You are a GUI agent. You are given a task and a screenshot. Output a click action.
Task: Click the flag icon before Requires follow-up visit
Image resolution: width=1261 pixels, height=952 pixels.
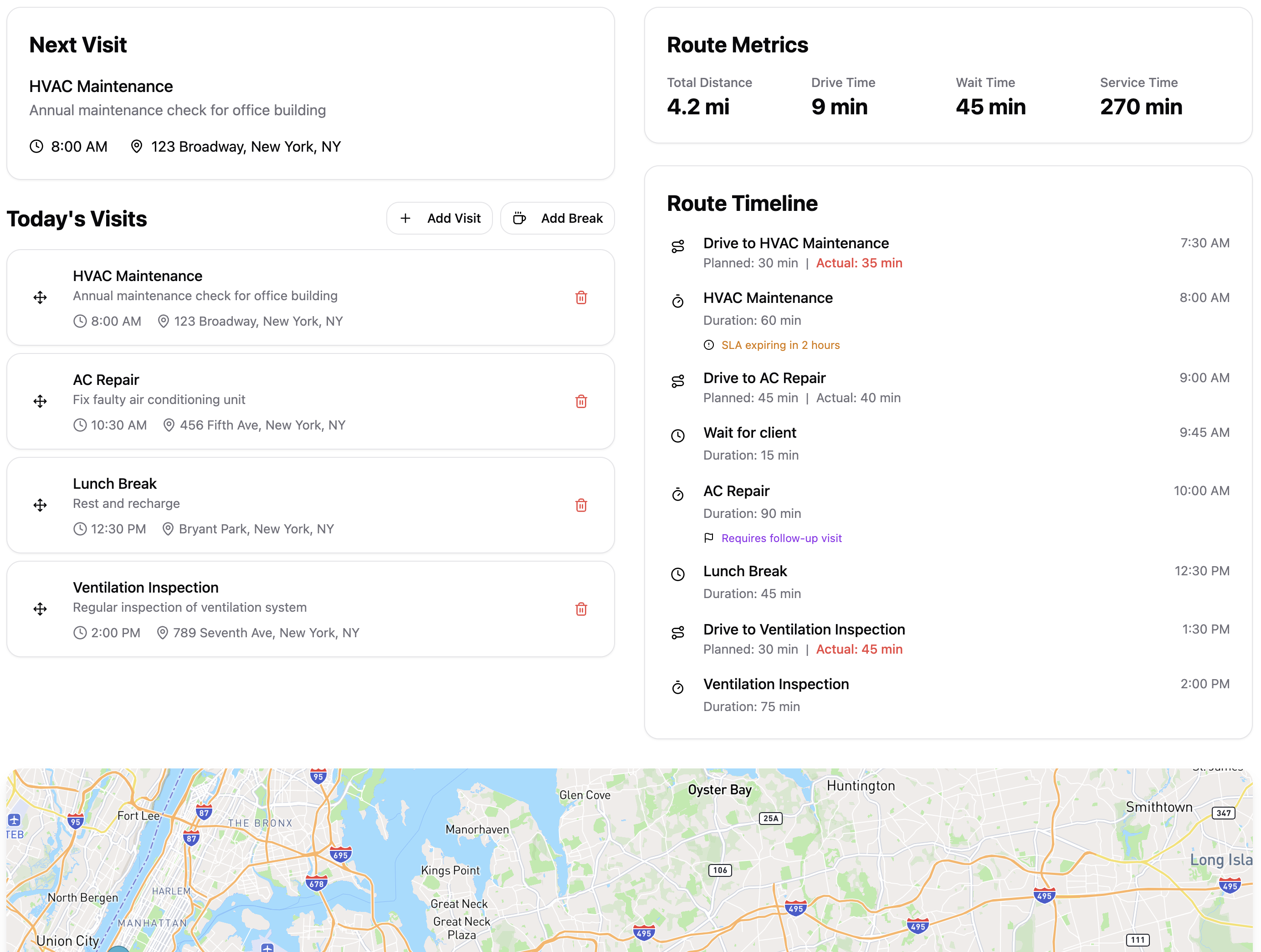pos(708,537)
